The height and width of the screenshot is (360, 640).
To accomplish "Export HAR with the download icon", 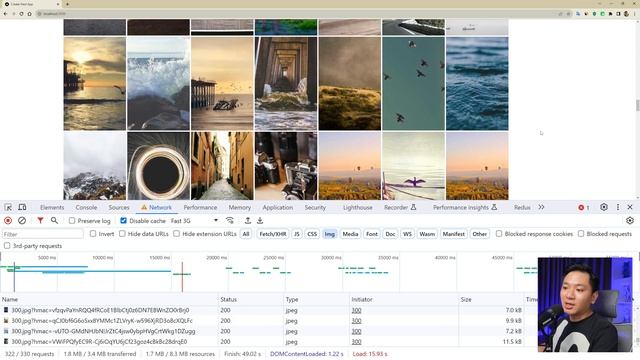I will tap(260, 220).
